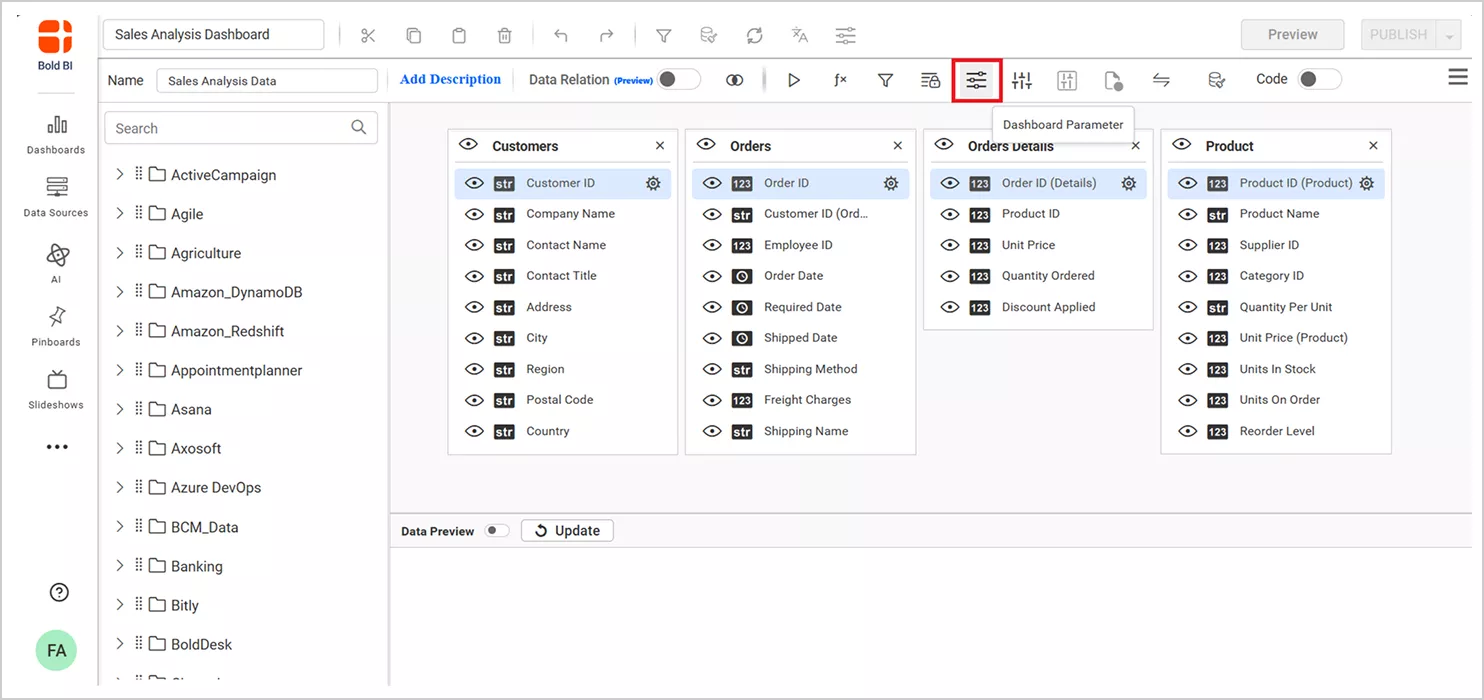The image size is (1484, 700).
Task: Close the Customers table
Action: [660, 146]
